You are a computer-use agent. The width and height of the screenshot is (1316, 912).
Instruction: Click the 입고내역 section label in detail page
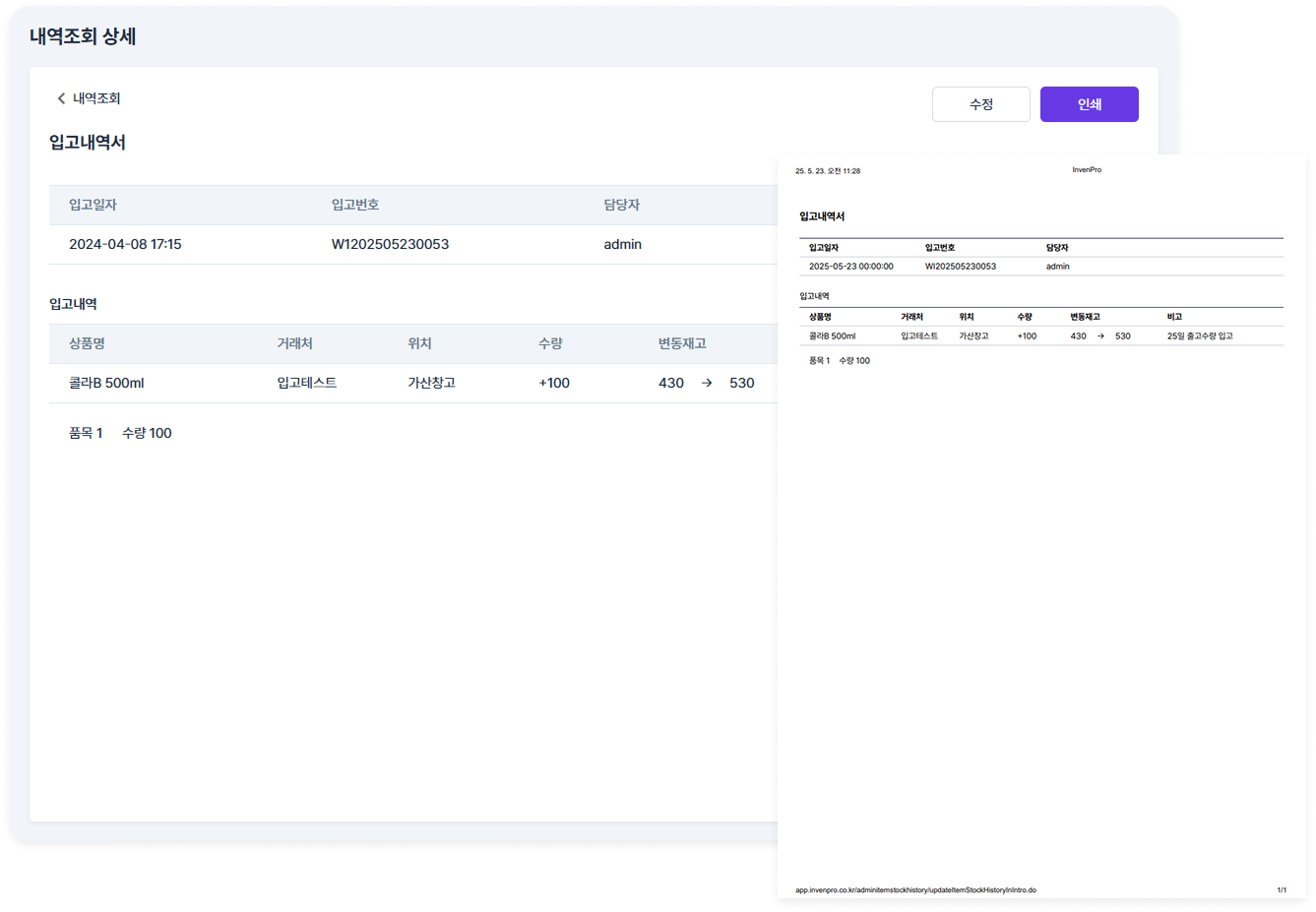(73, 304)
